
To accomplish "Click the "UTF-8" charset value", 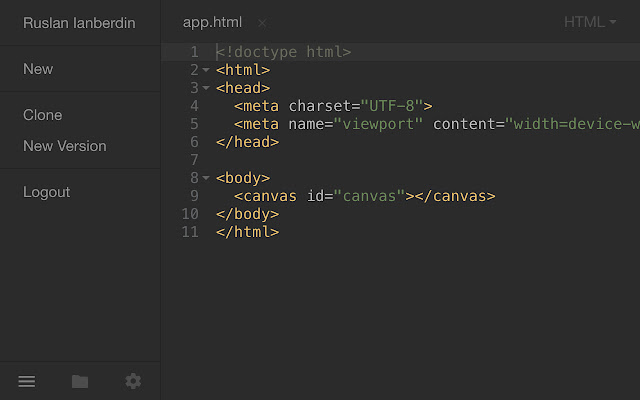I will coord(391,106).
